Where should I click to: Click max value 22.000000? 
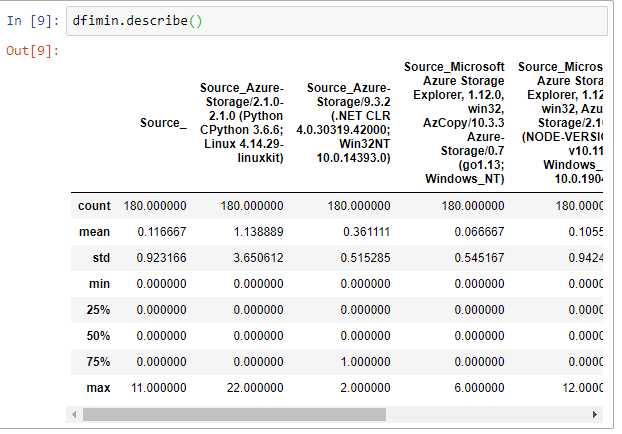[x=255, y=388]
